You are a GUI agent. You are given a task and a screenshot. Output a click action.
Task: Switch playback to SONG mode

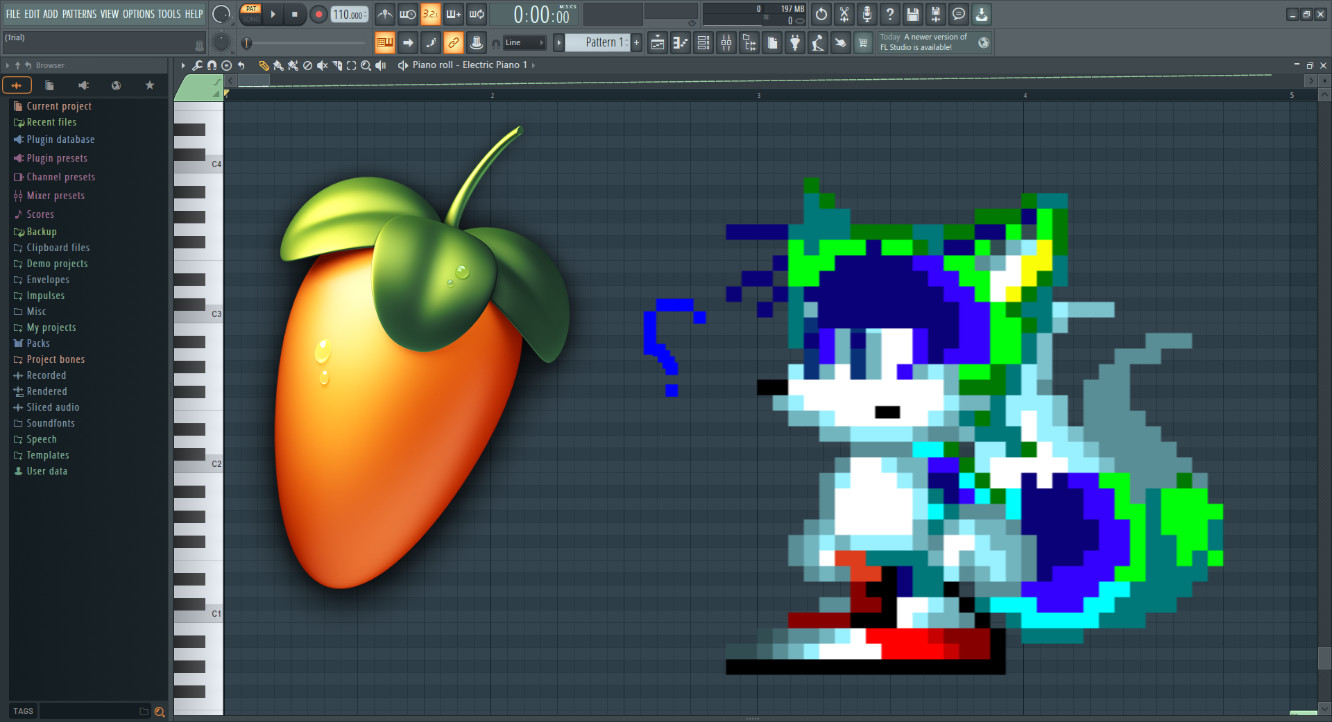(250, 19)
